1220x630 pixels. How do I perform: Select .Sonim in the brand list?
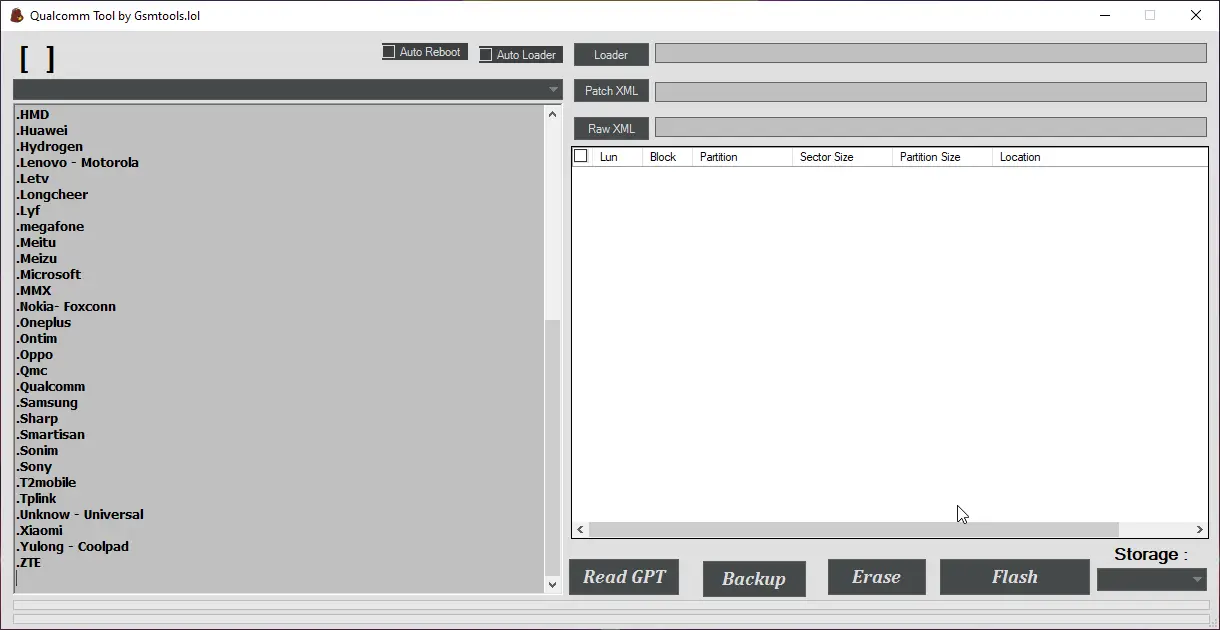(x=37, y=450)
